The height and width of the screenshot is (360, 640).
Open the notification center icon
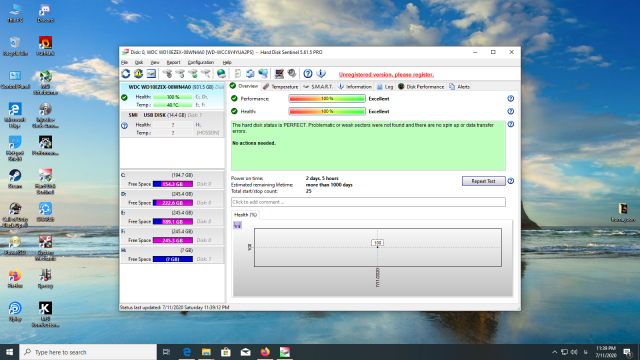coord(627,352)
